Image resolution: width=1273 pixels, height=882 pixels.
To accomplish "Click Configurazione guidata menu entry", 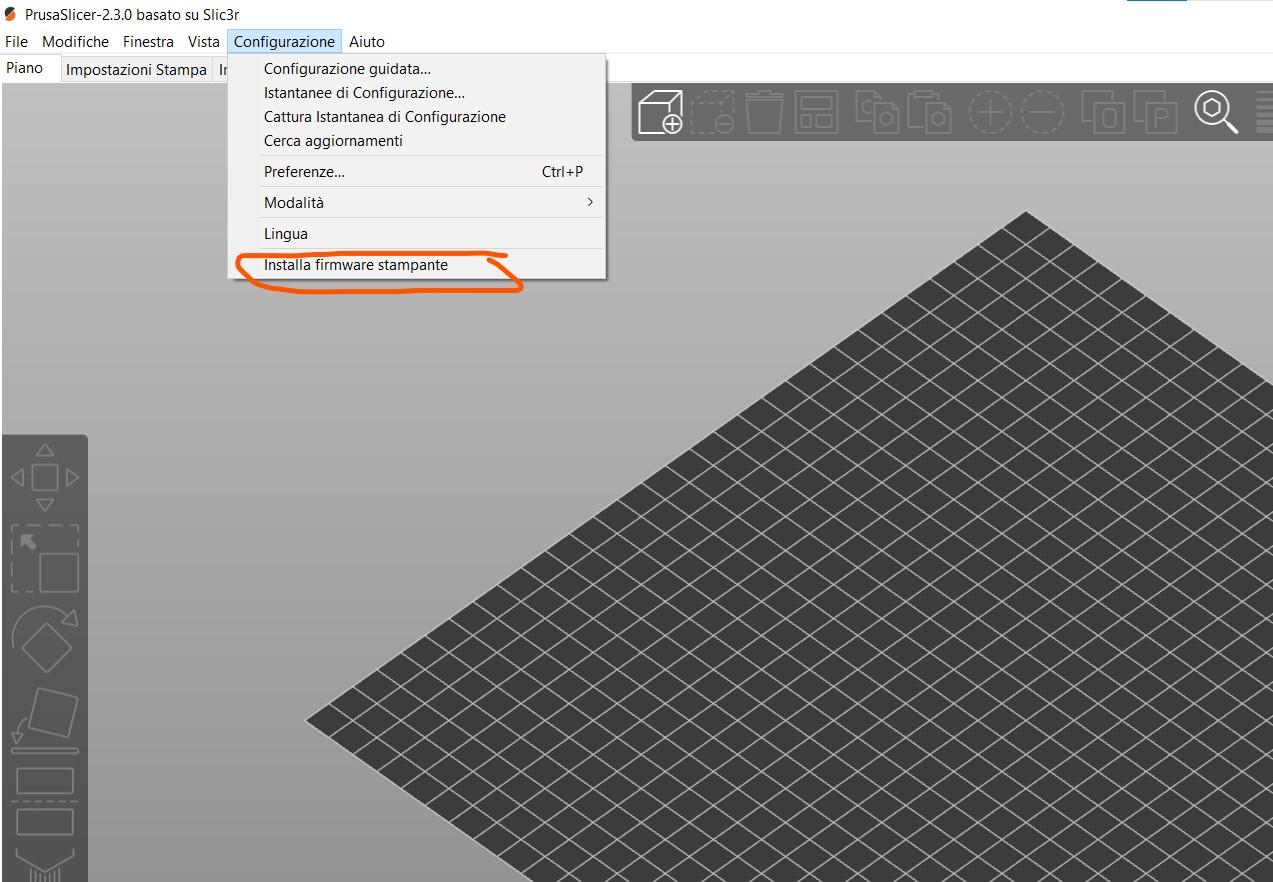I will pos(347,69).
